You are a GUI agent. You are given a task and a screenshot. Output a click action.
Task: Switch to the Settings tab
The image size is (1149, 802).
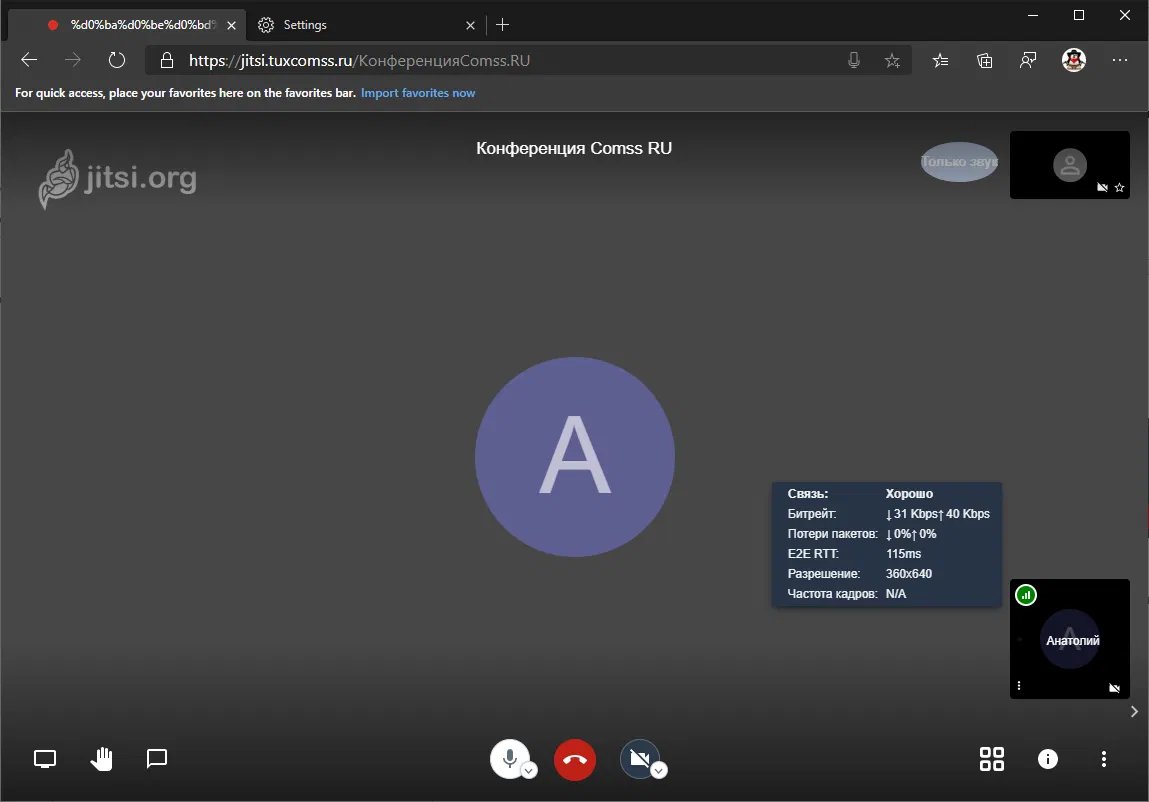click(364, 25)
